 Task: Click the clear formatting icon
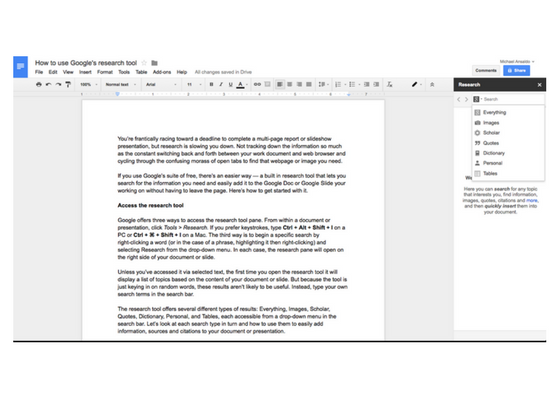tap(390, 84)
